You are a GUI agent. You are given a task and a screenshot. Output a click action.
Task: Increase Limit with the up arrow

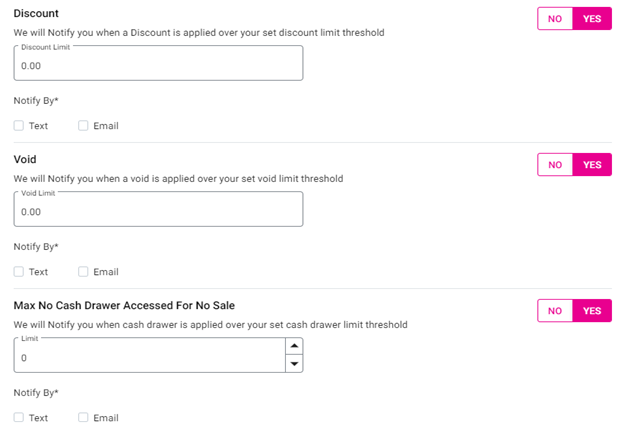(x=294, y=346)
